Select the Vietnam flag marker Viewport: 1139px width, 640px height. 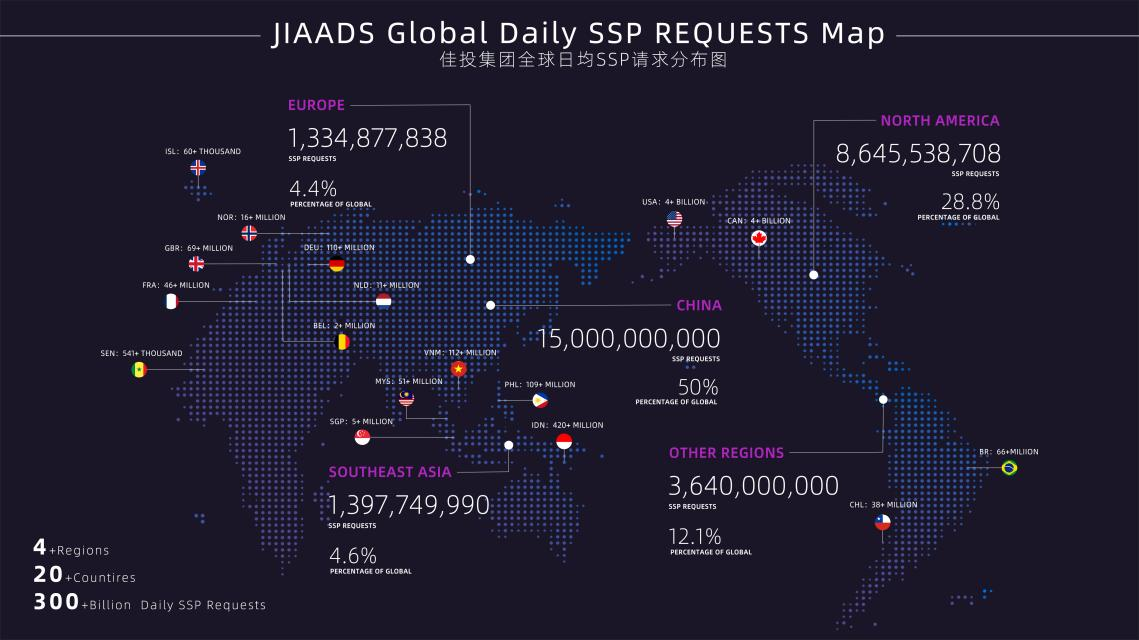click(459, 369)
